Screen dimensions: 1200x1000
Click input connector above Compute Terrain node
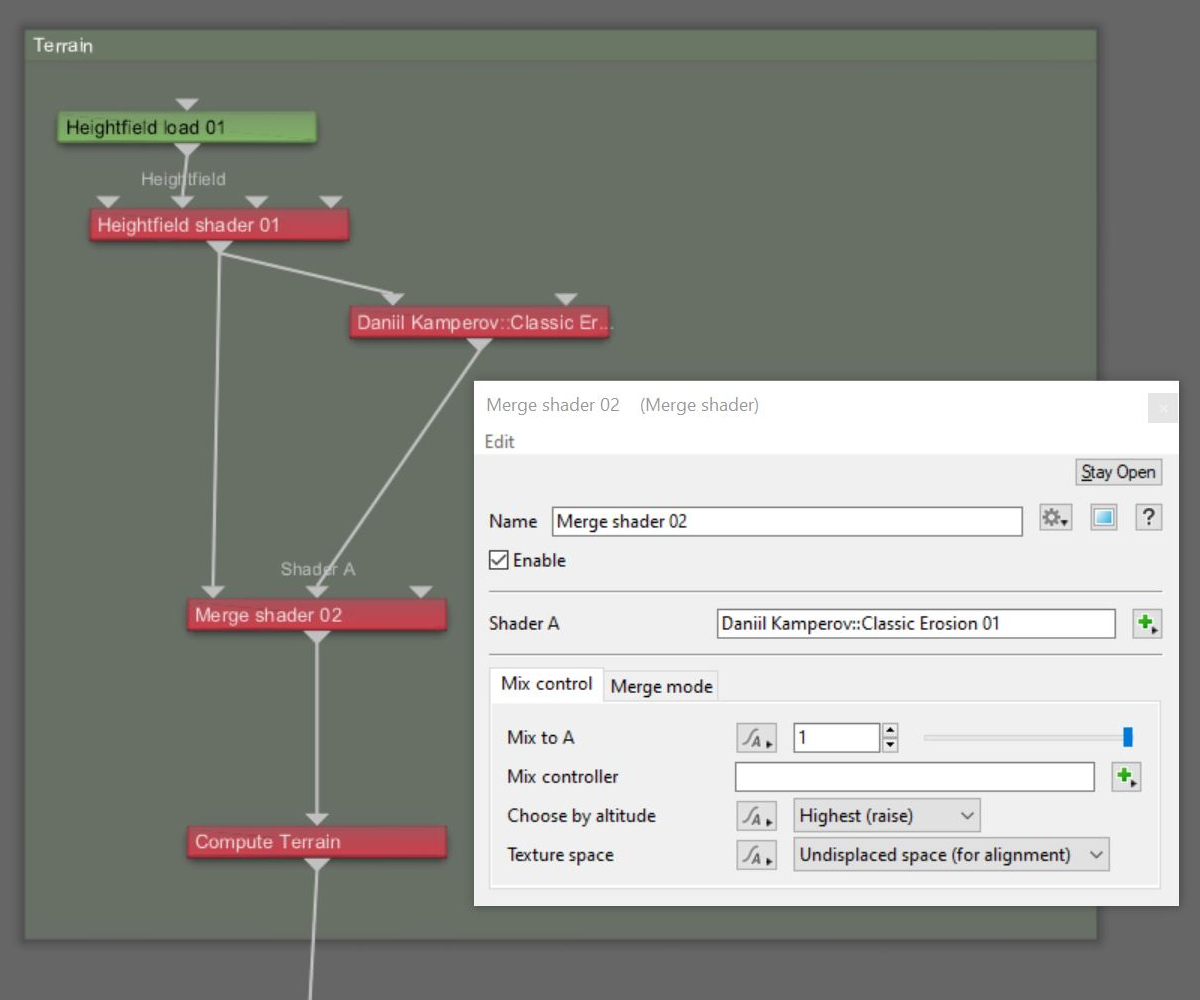click(x=316, y=819)
